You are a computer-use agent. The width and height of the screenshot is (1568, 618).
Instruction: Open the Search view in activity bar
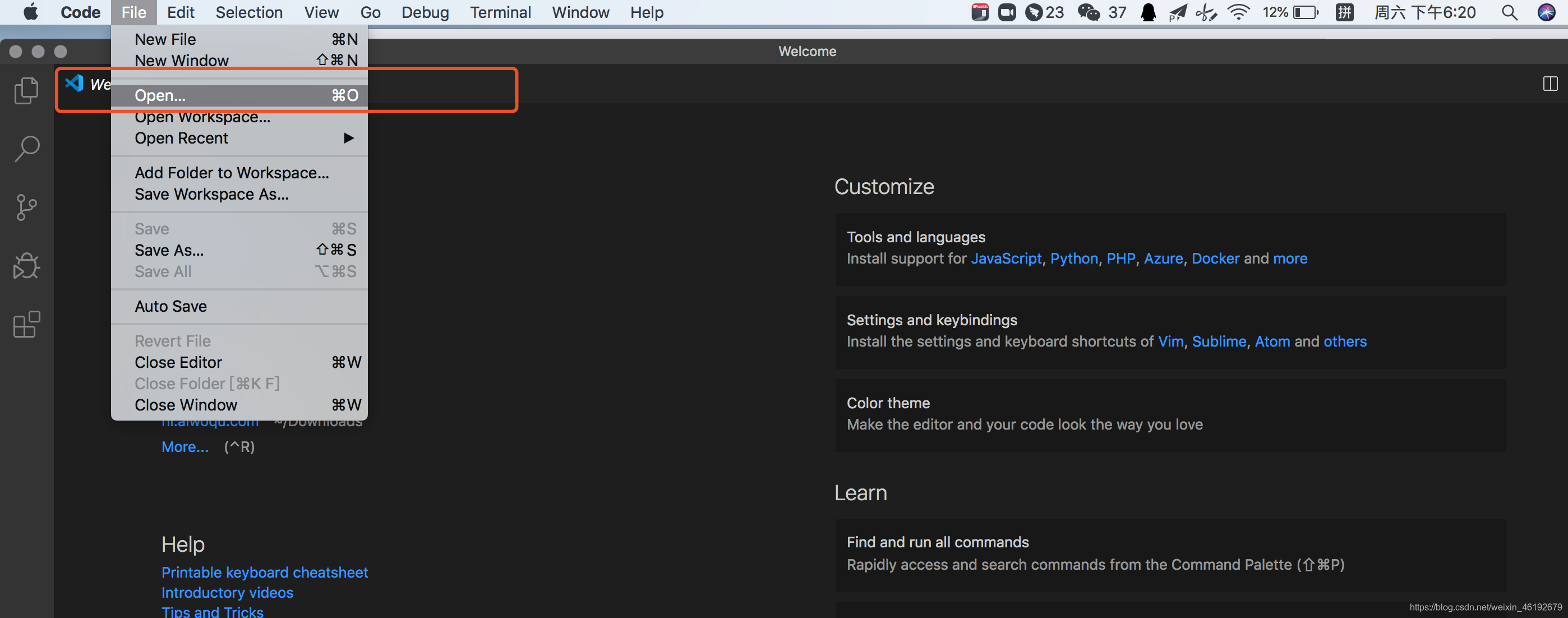point(26,149)
